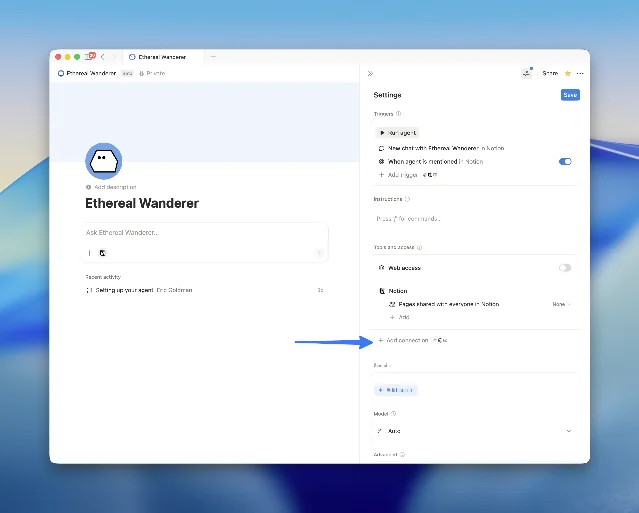
Task: Open sidebar icon with red notification badge
Action: pos(89,56)
